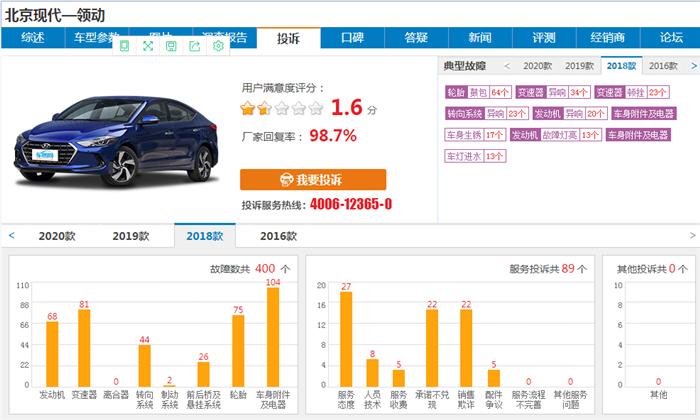Open the 车型参数 navigation tab
700x420 pixels.
(x=96, y=37)
